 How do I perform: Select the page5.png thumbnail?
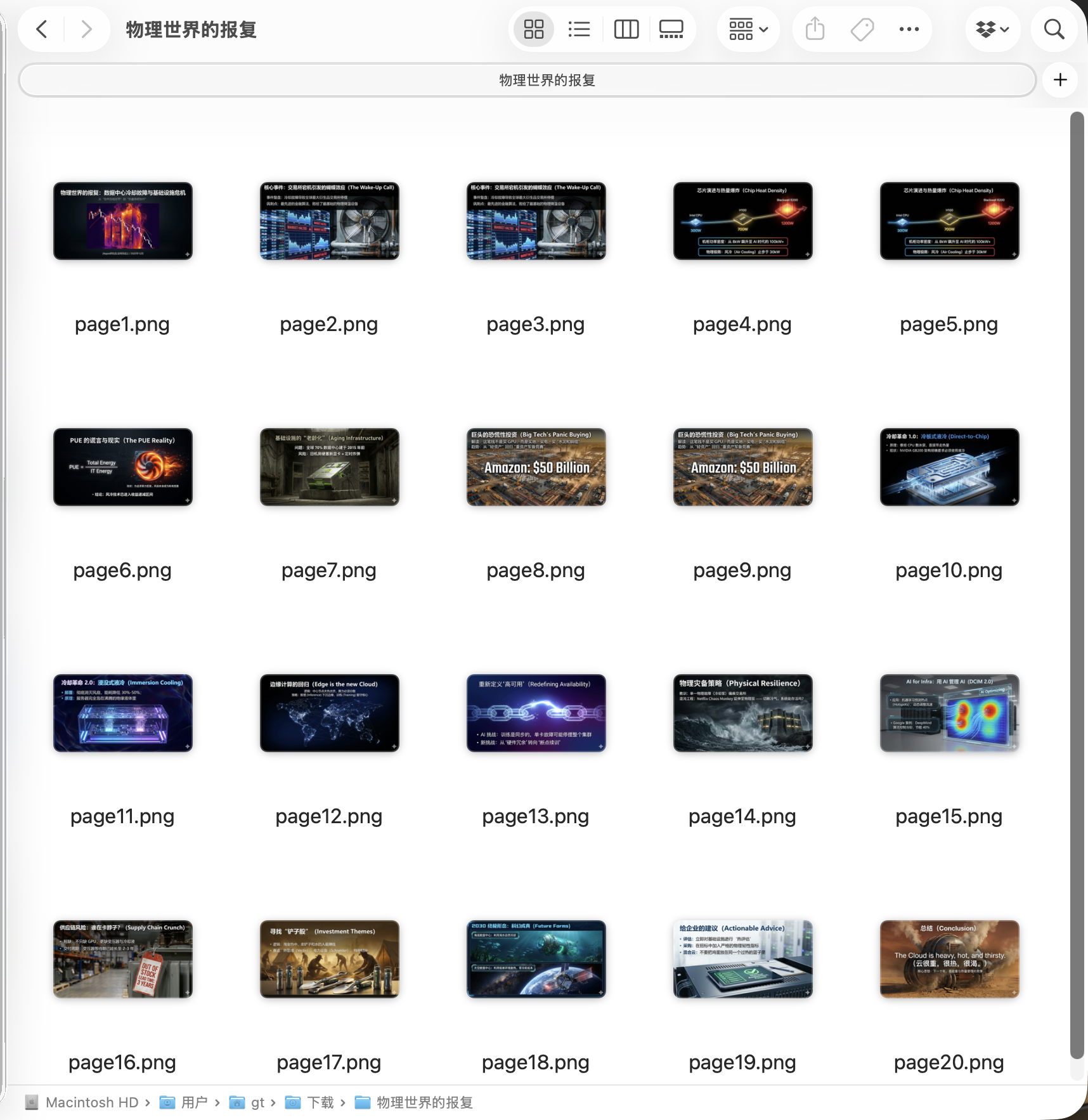(x=950, y=221)
